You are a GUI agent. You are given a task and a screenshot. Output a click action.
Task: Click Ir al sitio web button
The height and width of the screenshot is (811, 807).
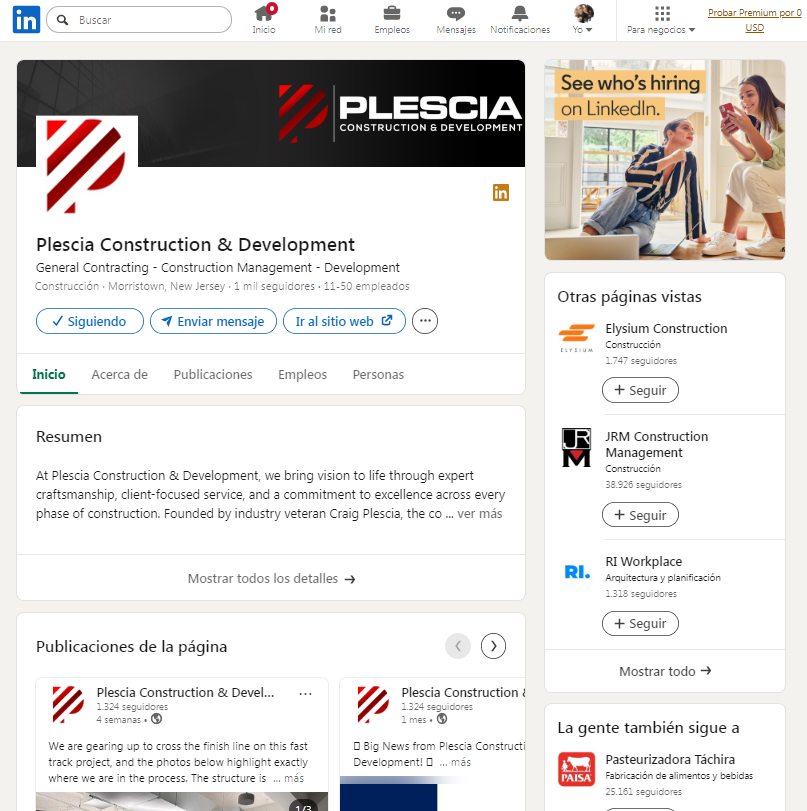(x=344, y=321)
